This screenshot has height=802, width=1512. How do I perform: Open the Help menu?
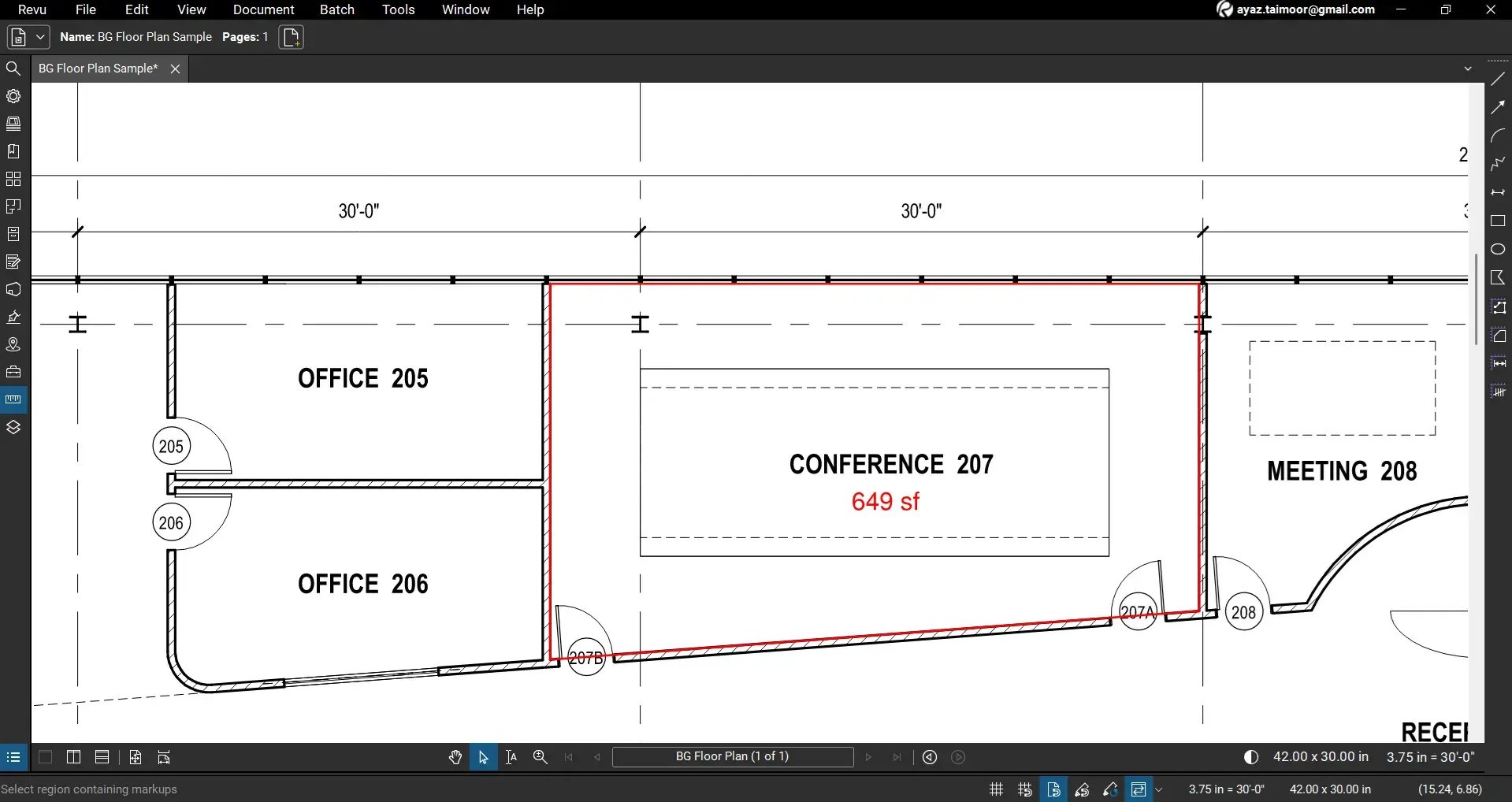[x=530, y=9]
